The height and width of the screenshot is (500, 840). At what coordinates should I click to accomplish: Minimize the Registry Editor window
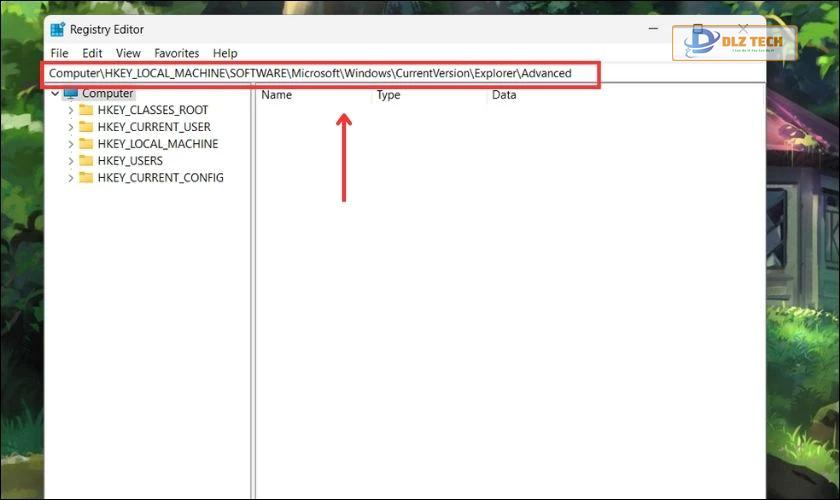653,28
